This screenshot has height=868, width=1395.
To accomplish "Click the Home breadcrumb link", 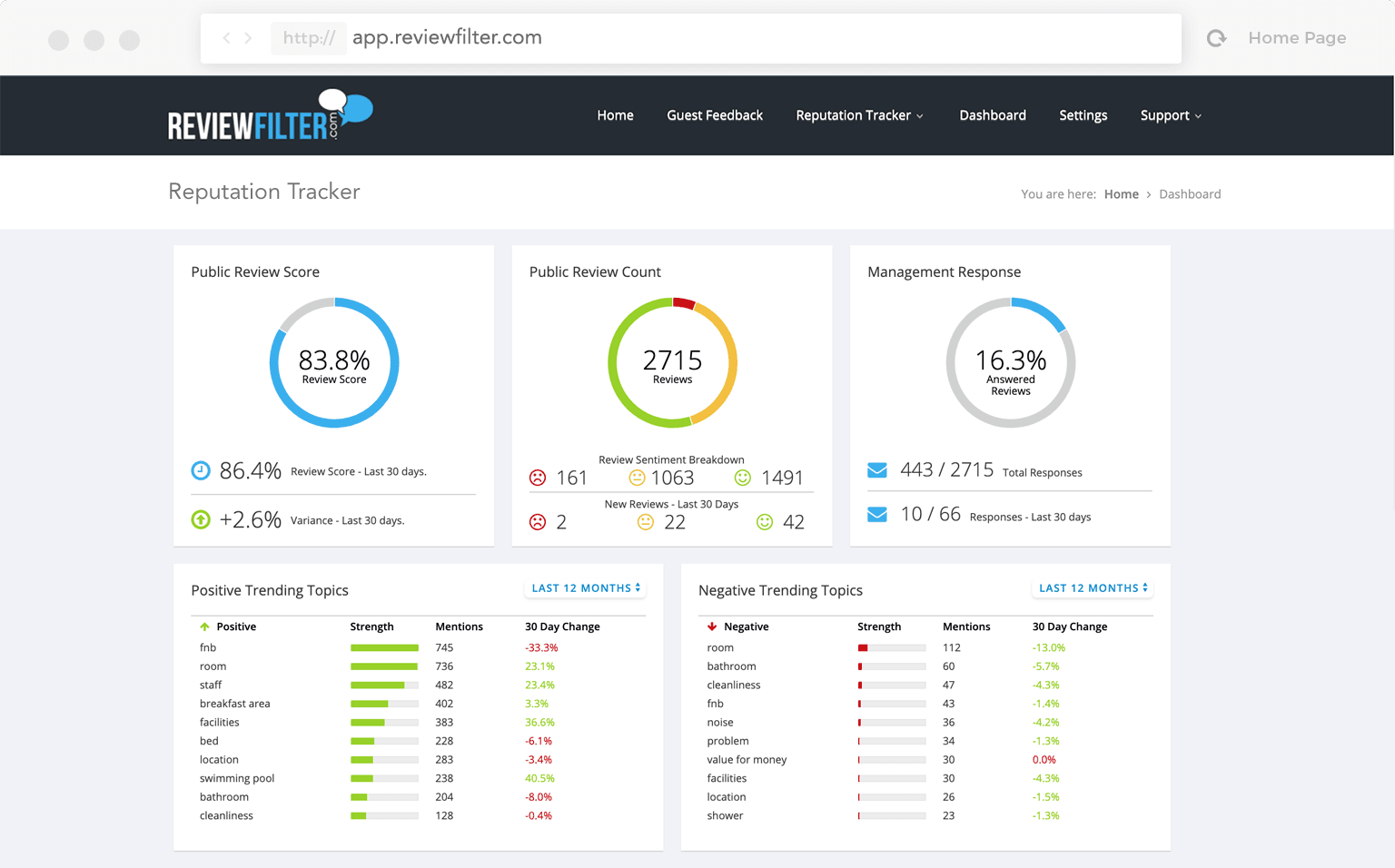I will click(1121, 194).
